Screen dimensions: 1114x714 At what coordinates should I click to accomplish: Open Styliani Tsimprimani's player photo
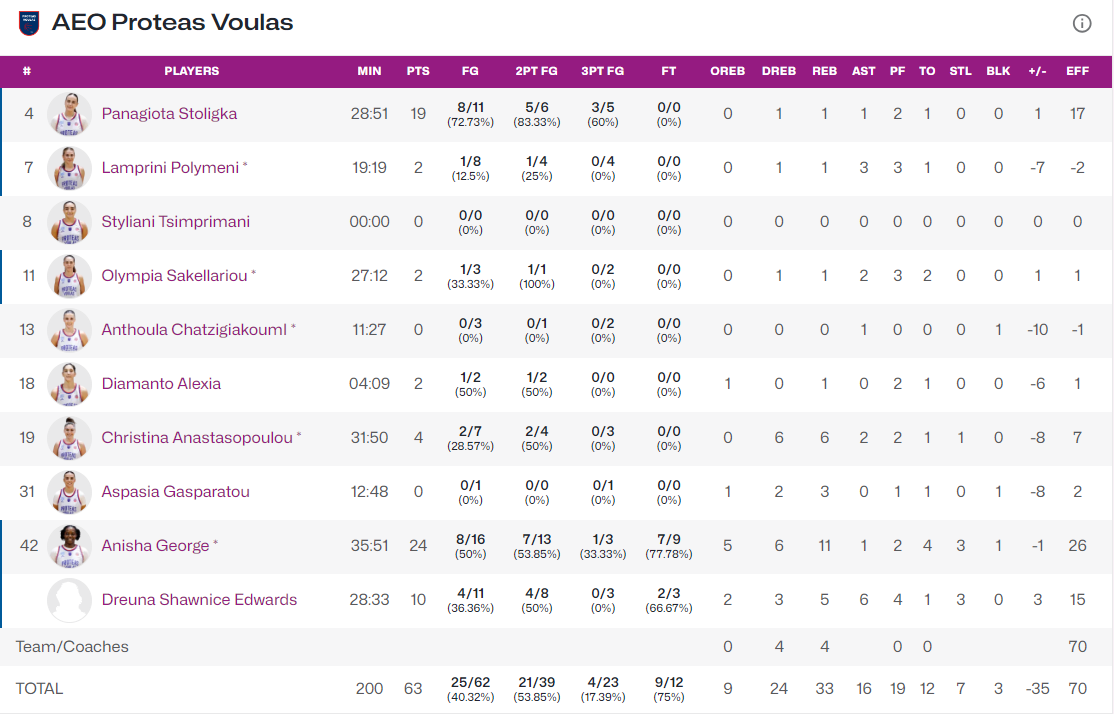[69, 222]
